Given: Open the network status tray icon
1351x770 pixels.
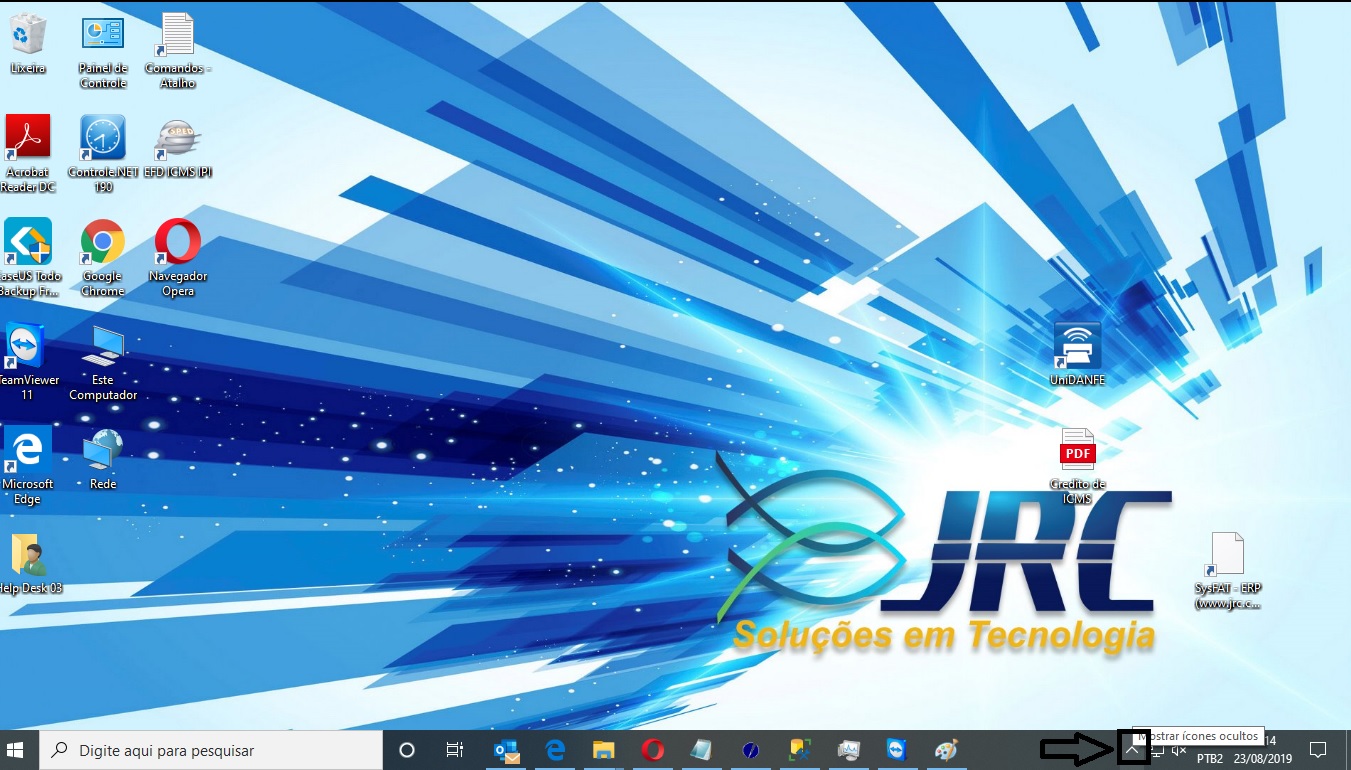Looking at the screenshot, I should pyautogui.click(x=1157, y=751).
